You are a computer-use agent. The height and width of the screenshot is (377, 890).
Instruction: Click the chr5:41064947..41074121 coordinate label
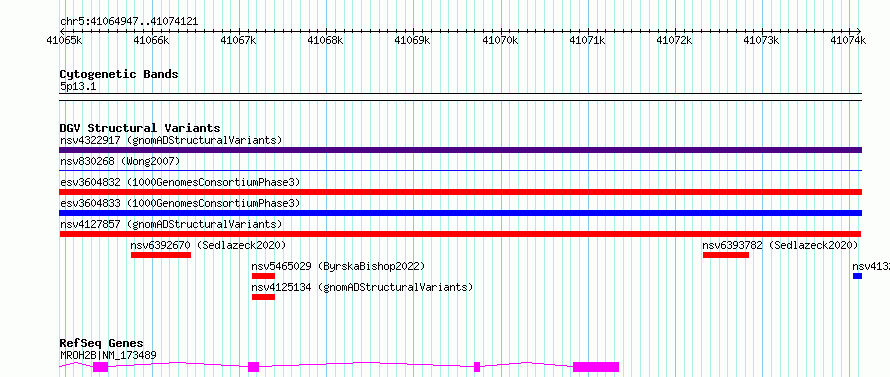click(129, 22)
